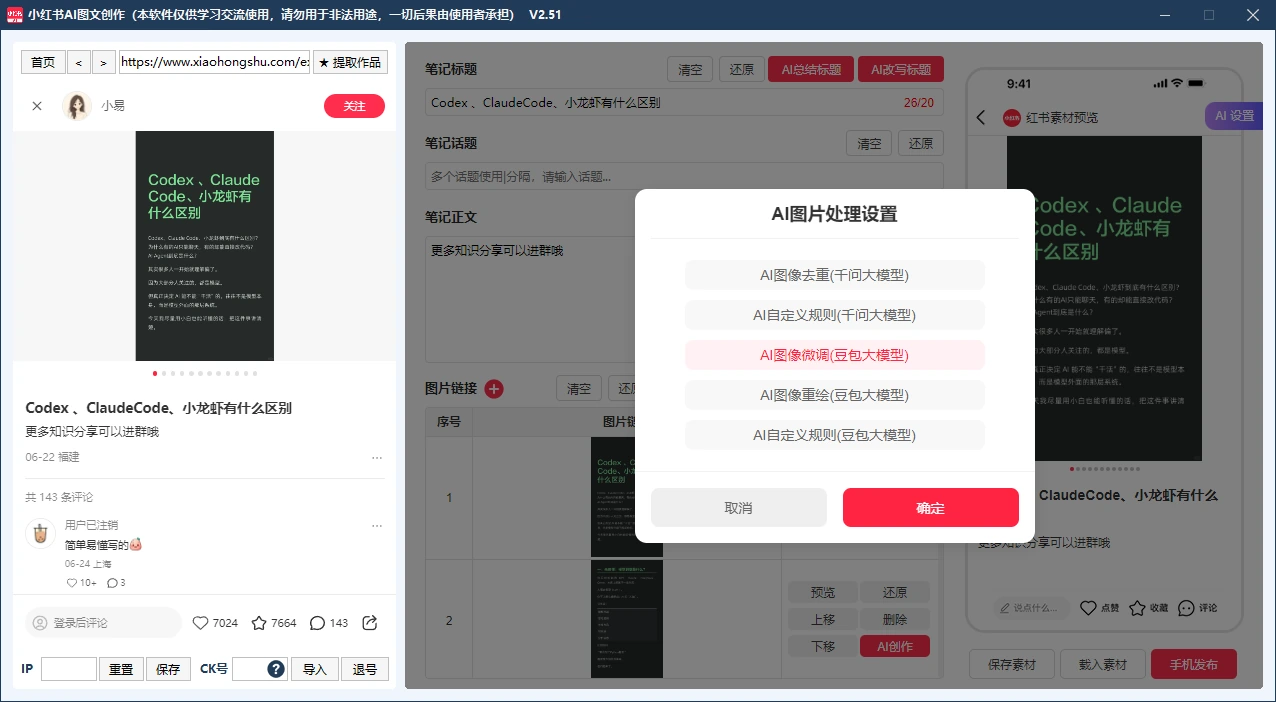
Task: Click the 手机发布 button
Action: (1193, 664)
